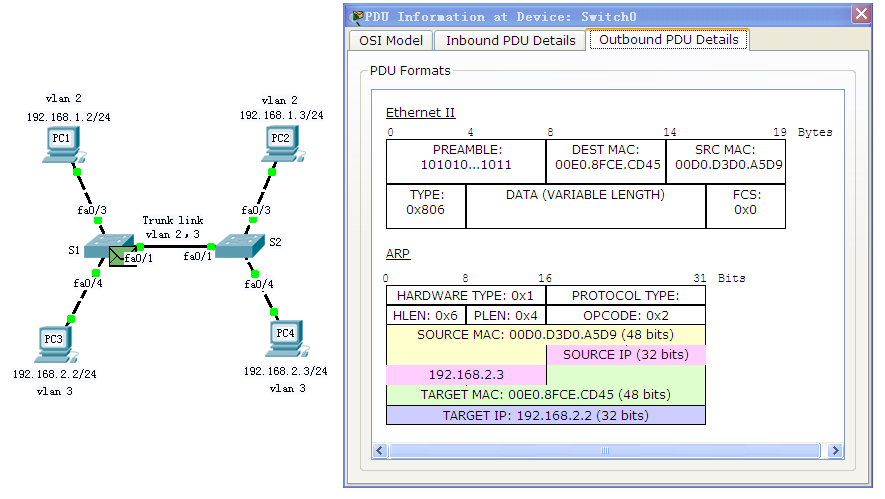
Task: Click the horizontal scrollbar right arrow
Action: tap(835, 450)
